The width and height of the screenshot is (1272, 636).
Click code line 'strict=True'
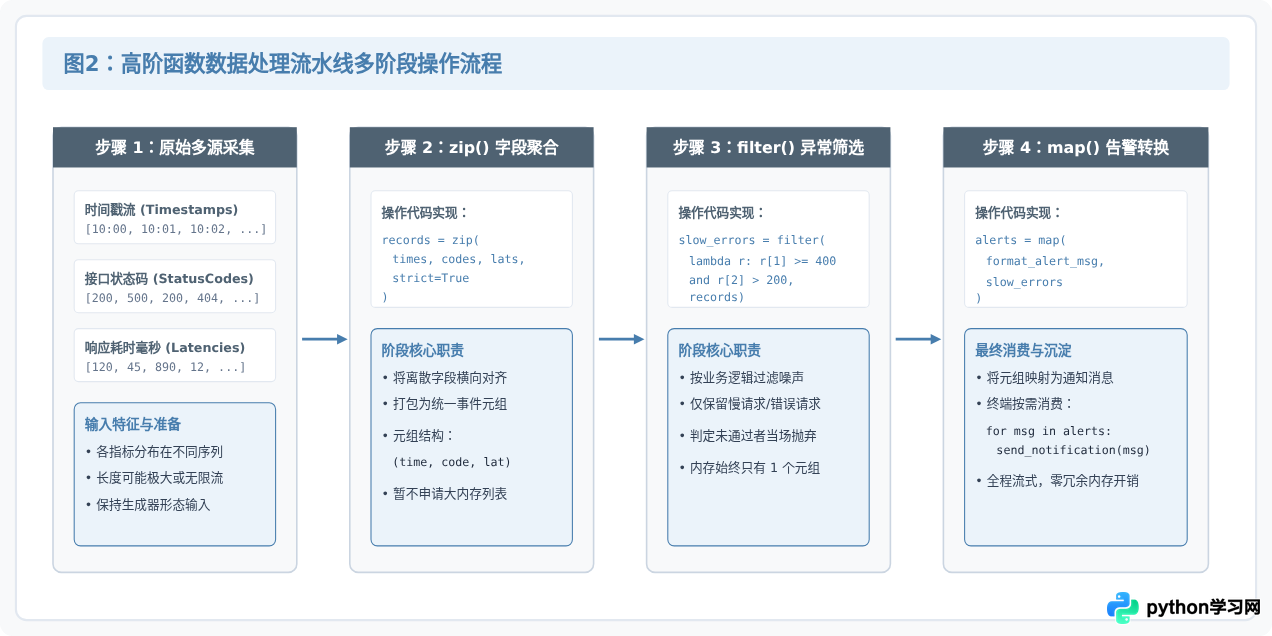[430, 278]
